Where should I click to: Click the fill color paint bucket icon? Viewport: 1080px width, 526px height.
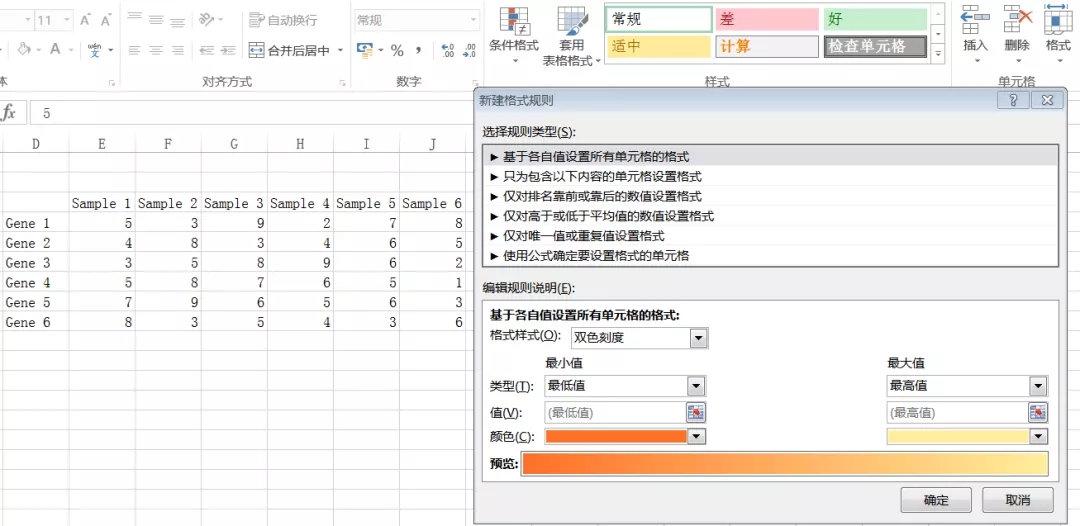23,50
